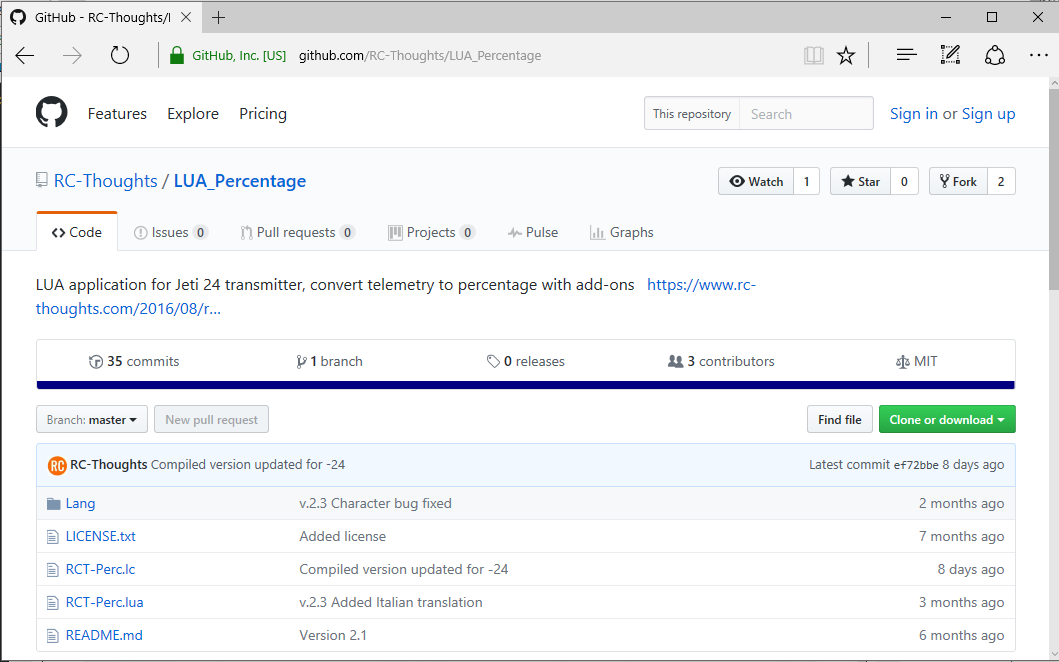Open the Edge Hub lines icon

click(906, 55)
